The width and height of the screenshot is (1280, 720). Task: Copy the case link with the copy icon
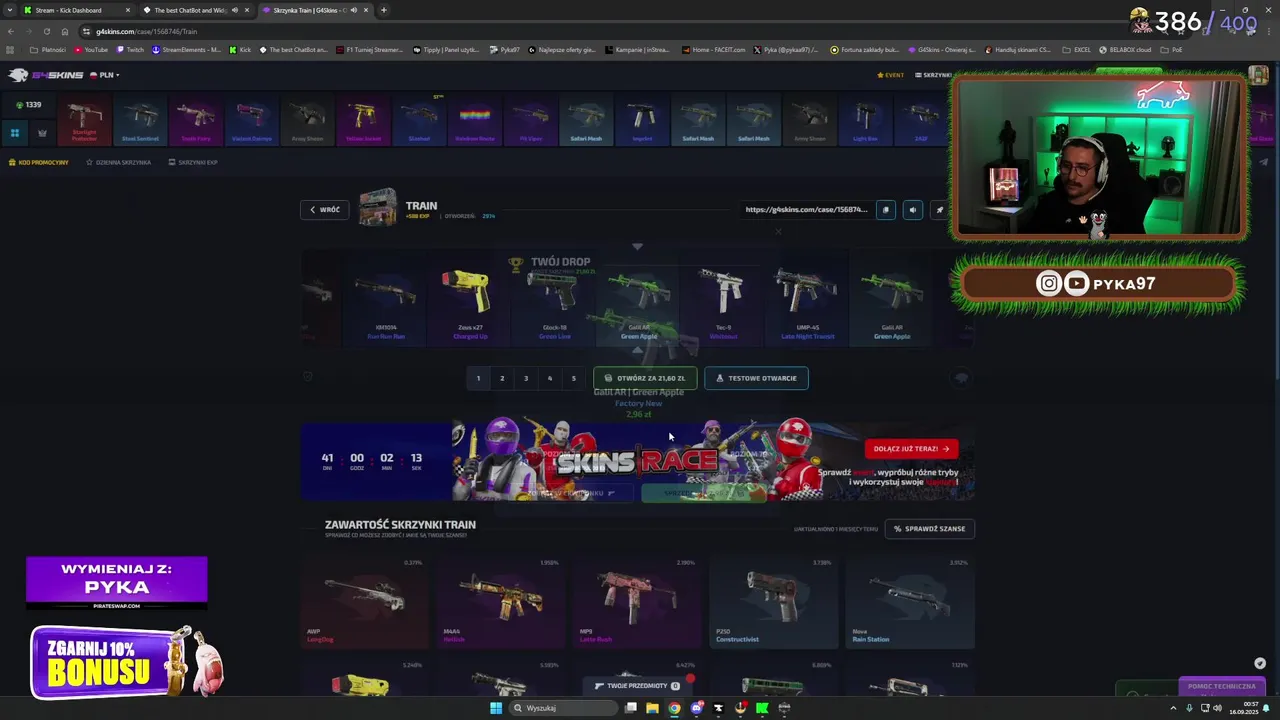pyautogui.click(x=885, y=210)
